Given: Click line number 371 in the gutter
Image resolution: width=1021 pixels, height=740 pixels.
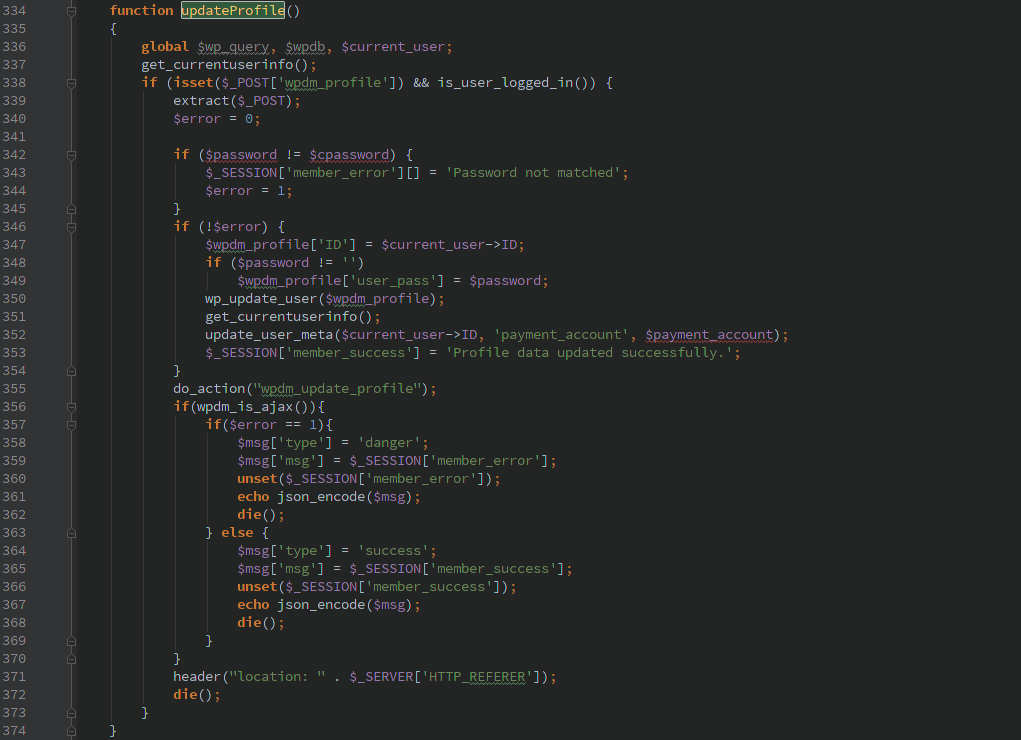Looking at the screenshot, I should point(14,677).
